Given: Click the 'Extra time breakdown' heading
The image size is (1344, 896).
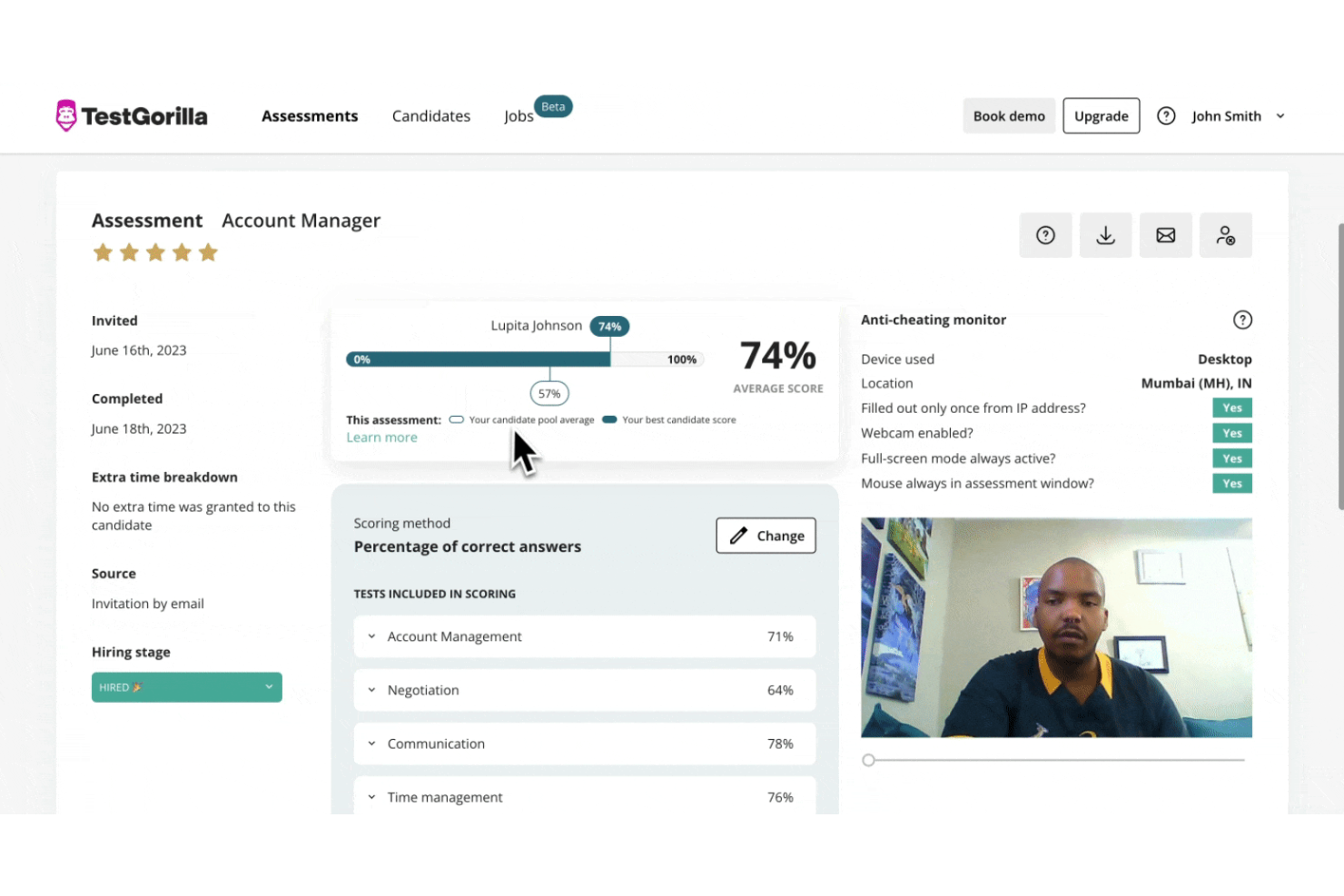Looking at the screenshot, I should click(164, 478).
